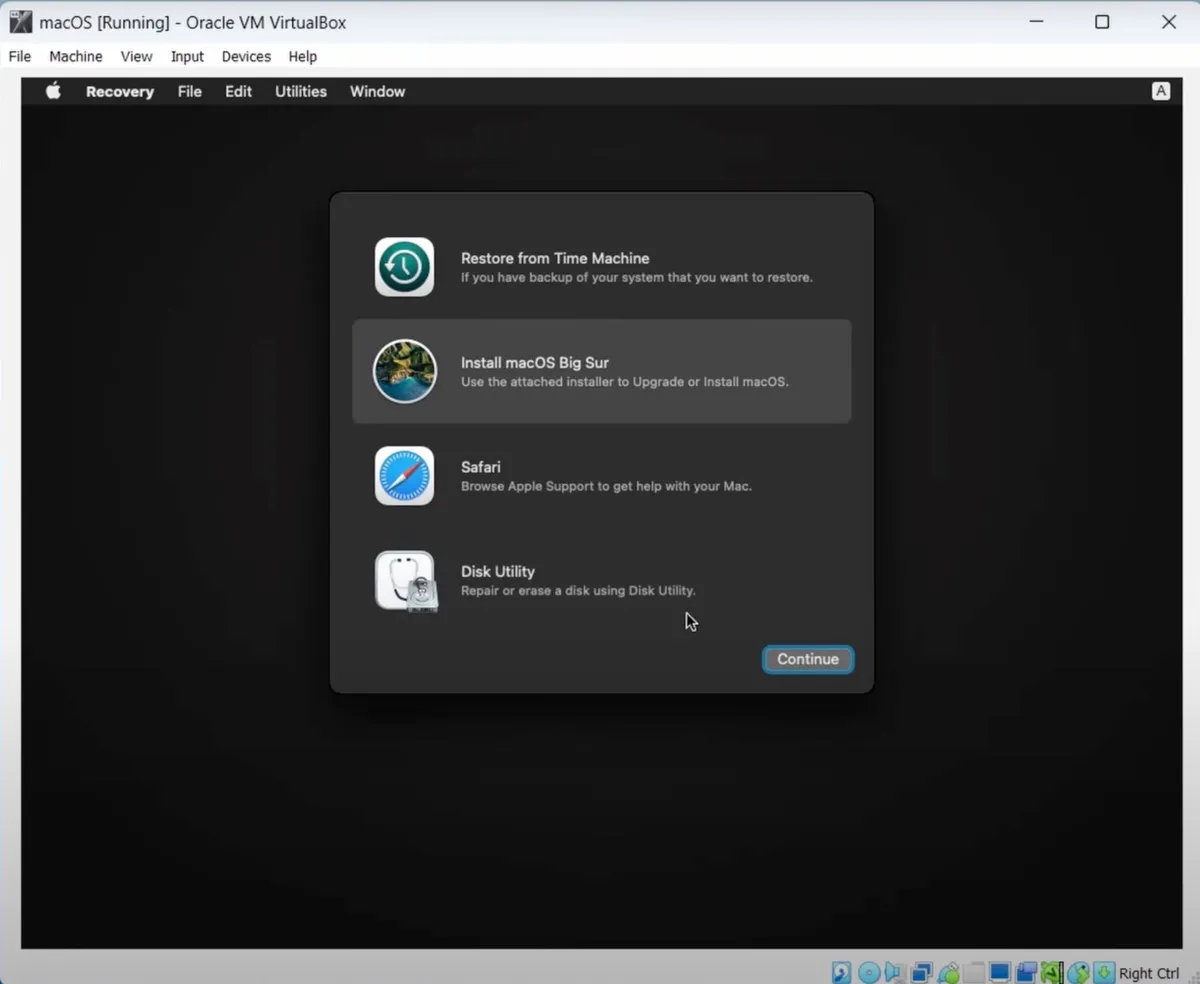This screenshot has width=1200, height=984.
Task: Click the Safari compass icon
Action: tap(404, 476)
